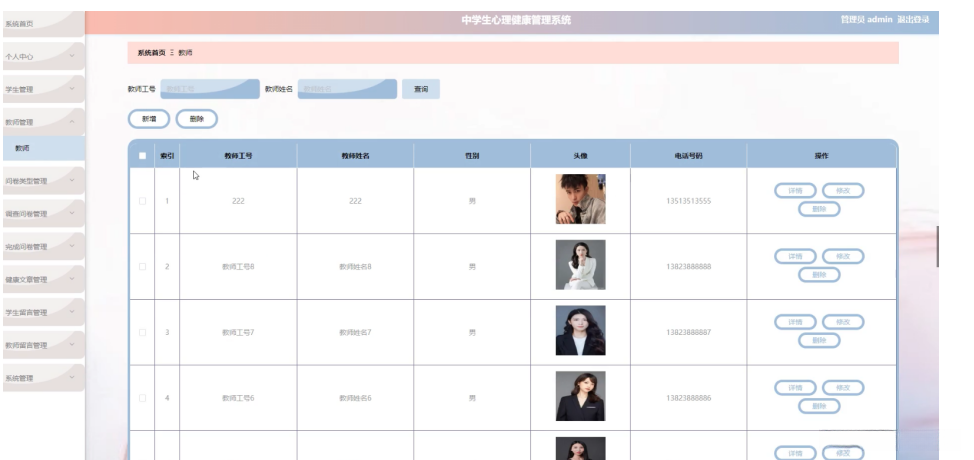
Task: Click phone number 13823888887
Action: coord(688,332)
